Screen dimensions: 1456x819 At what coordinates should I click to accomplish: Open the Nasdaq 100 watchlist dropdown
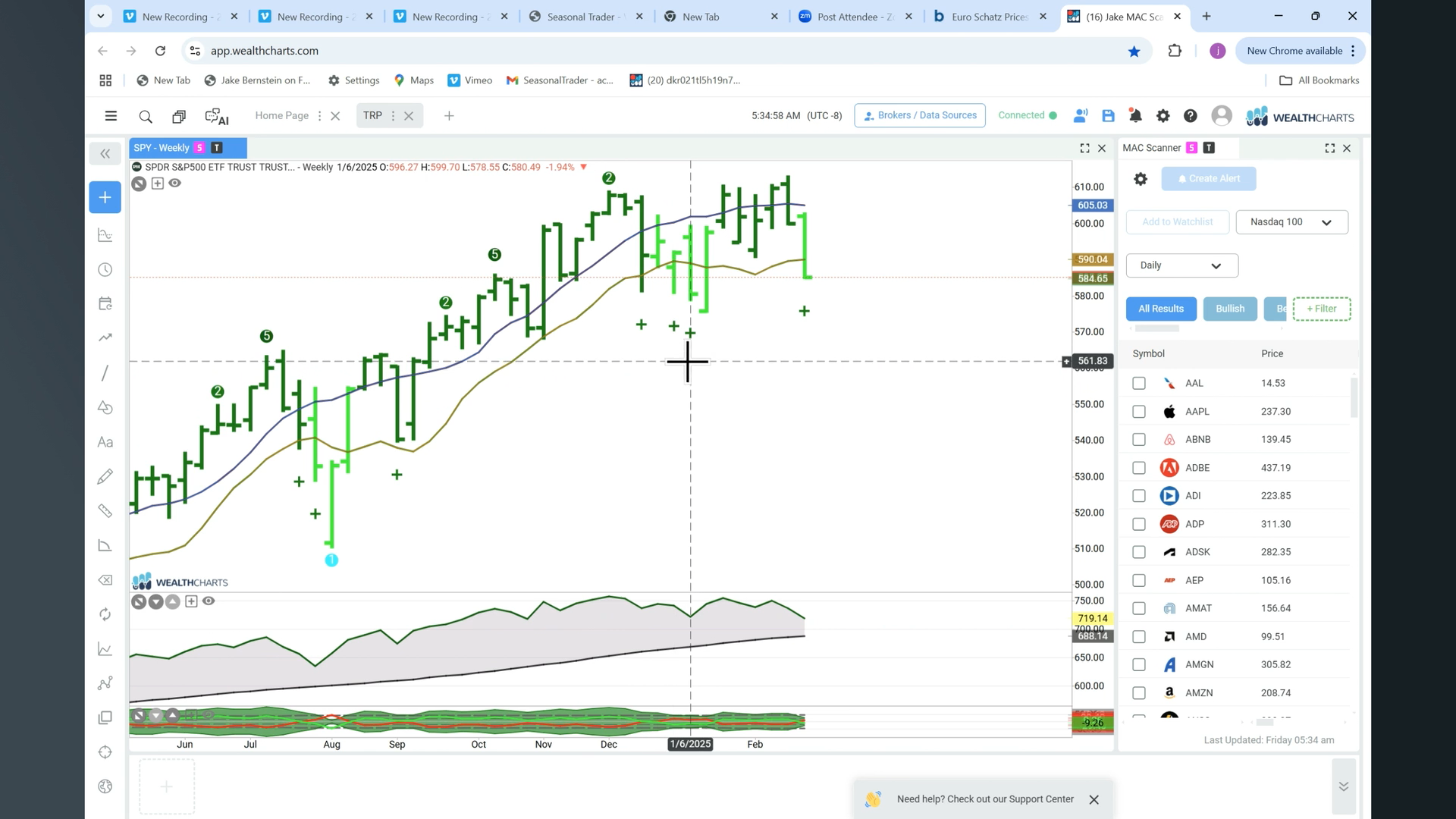(1291, 222)
